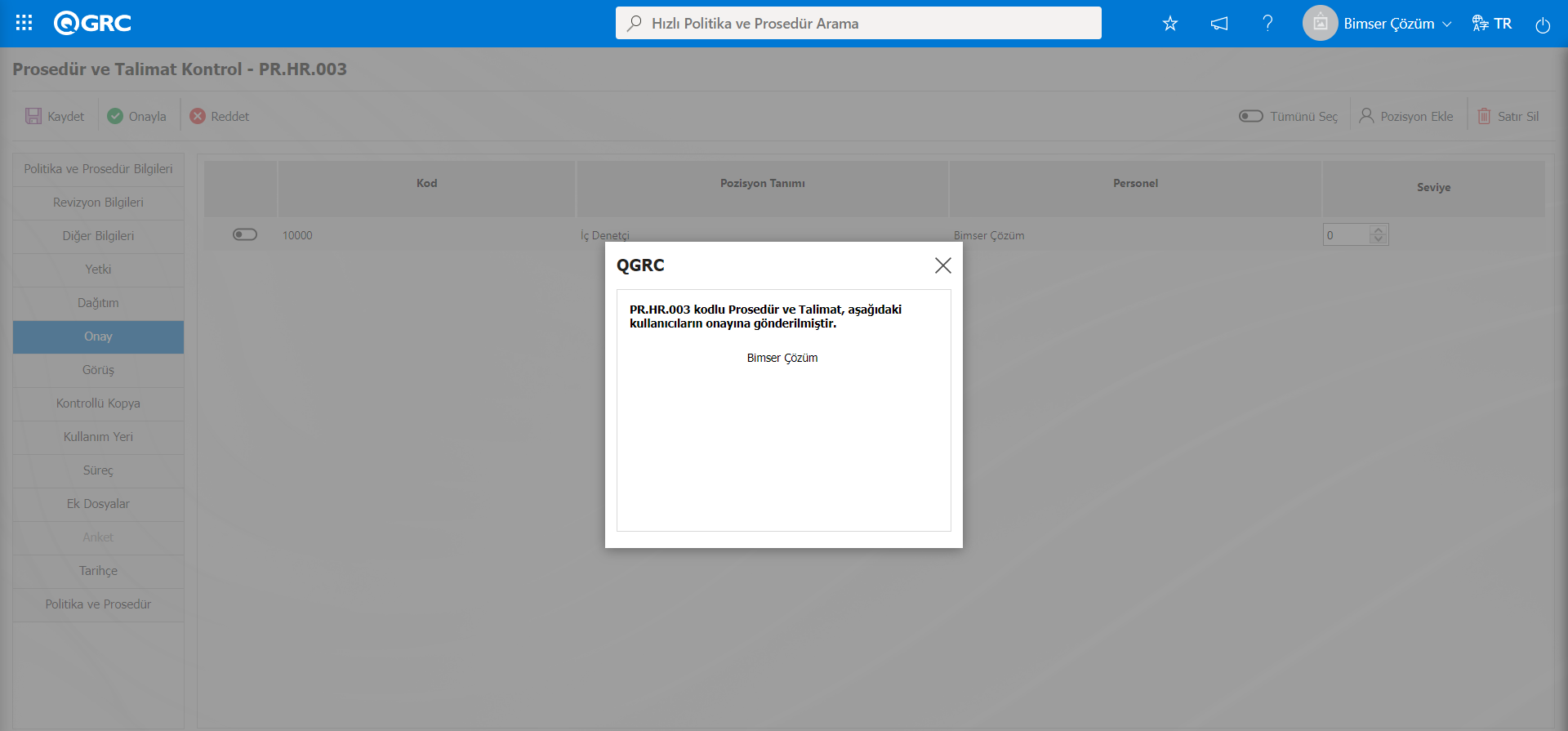1568x731 pixels.
Task: Click Satır Sil delete row button
Action: [1508, 116]
